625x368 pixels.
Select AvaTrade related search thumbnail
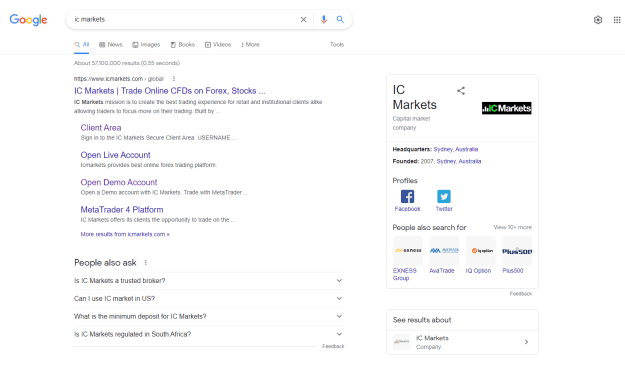point(444,250)
